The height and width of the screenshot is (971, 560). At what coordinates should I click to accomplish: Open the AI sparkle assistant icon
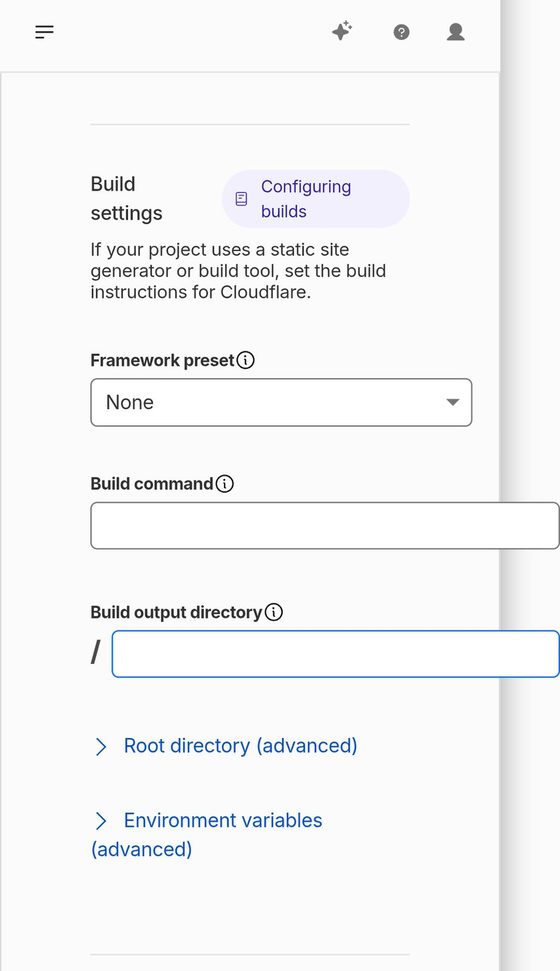[342, 31]
